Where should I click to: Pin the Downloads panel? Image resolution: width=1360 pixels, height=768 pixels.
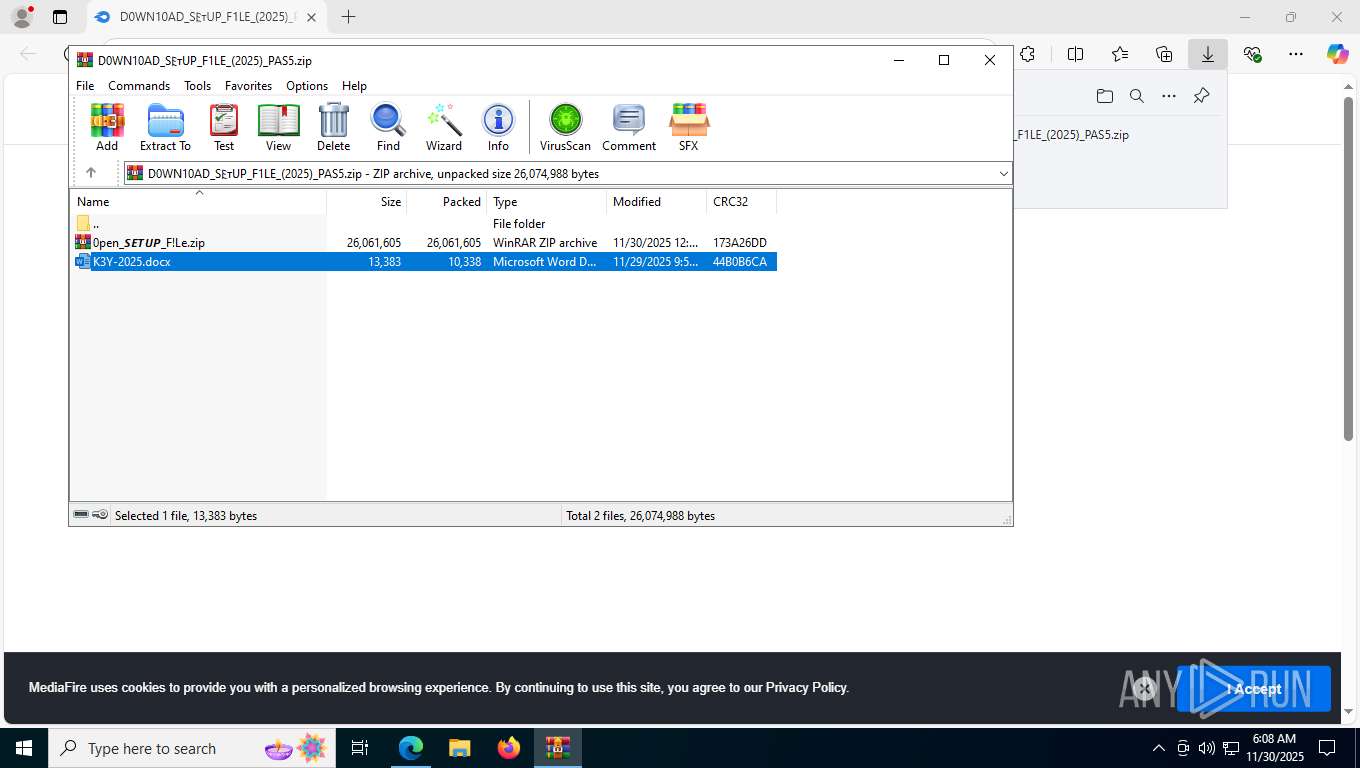(1201, 96)
